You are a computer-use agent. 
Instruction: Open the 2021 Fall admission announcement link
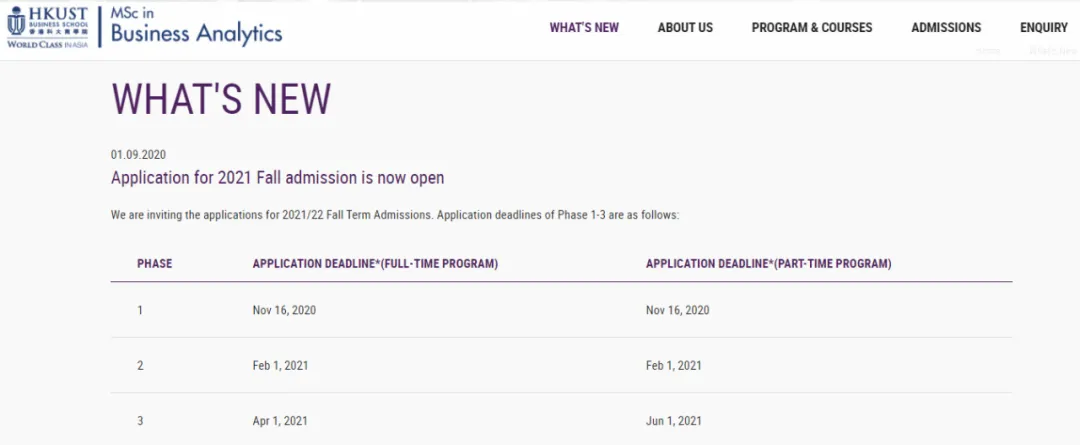(x=277, y=178)
